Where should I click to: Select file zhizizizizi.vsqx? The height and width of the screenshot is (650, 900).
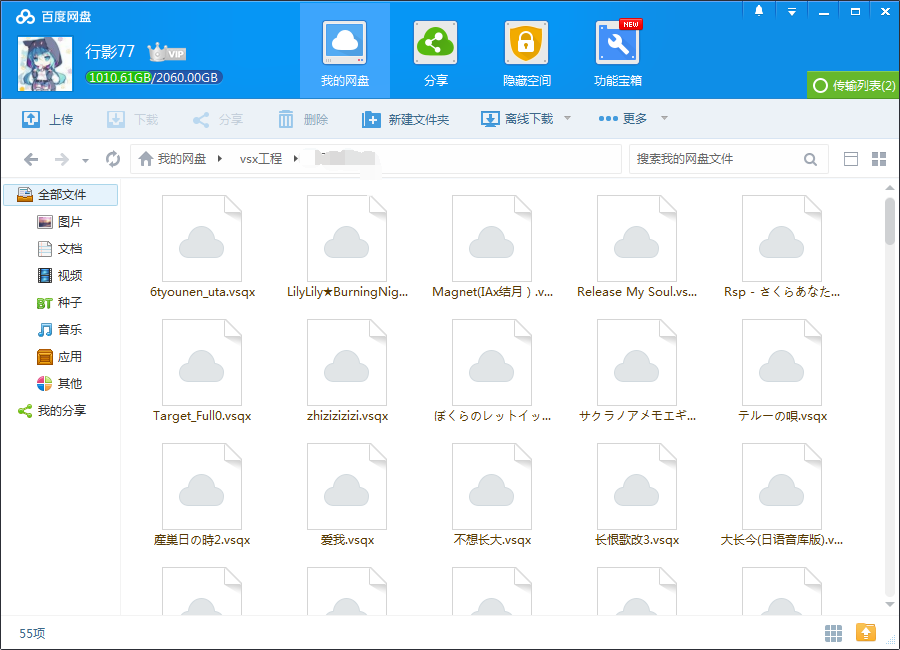[x=347, y=371]
